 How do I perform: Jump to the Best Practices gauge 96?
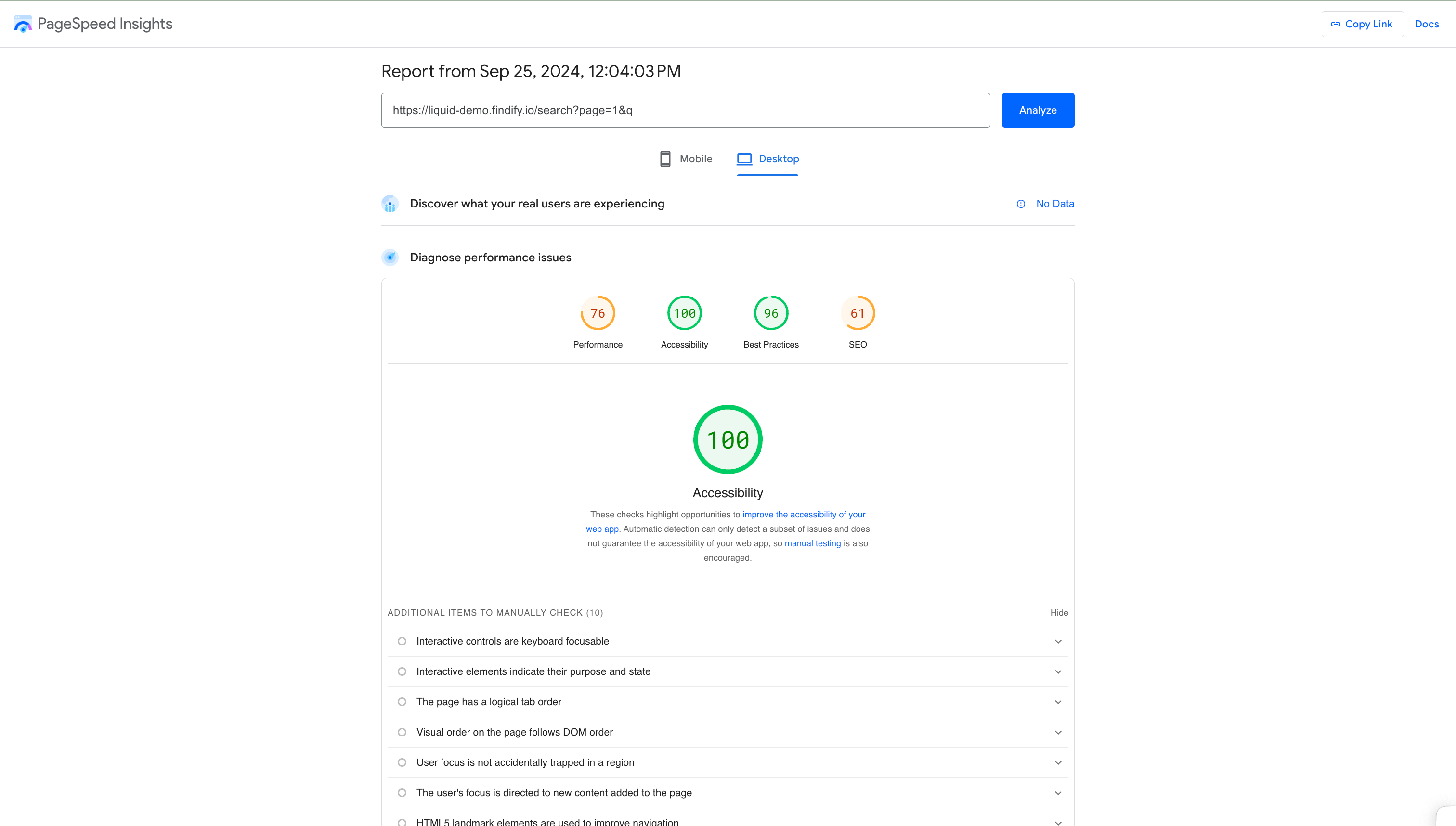point(770,313)
